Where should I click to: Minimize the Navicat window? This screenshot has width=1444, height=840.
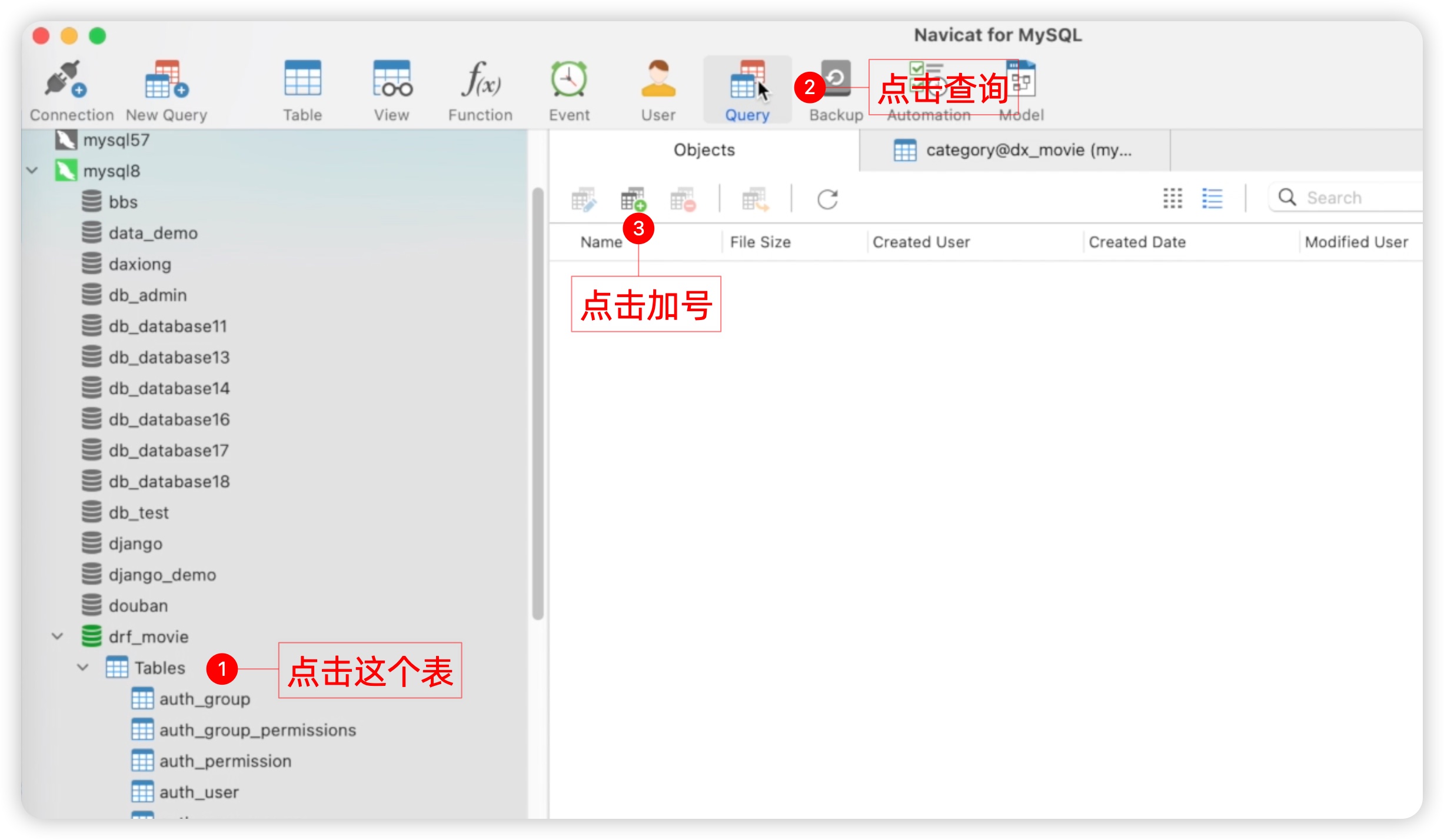coord(69,36)
